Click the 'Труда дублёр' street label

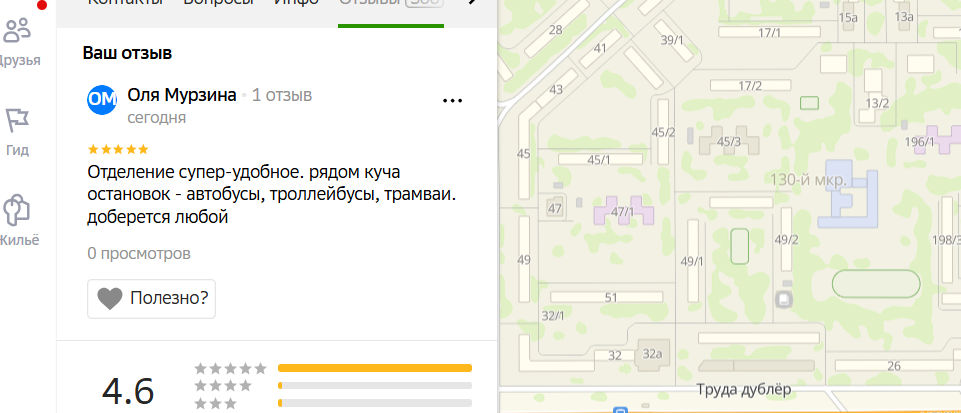coord(744,389)
